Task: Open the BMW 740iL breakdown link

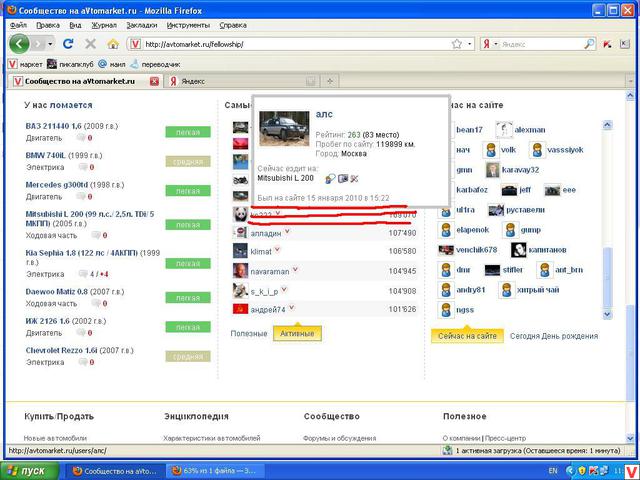Action: (x=46, y=156)
